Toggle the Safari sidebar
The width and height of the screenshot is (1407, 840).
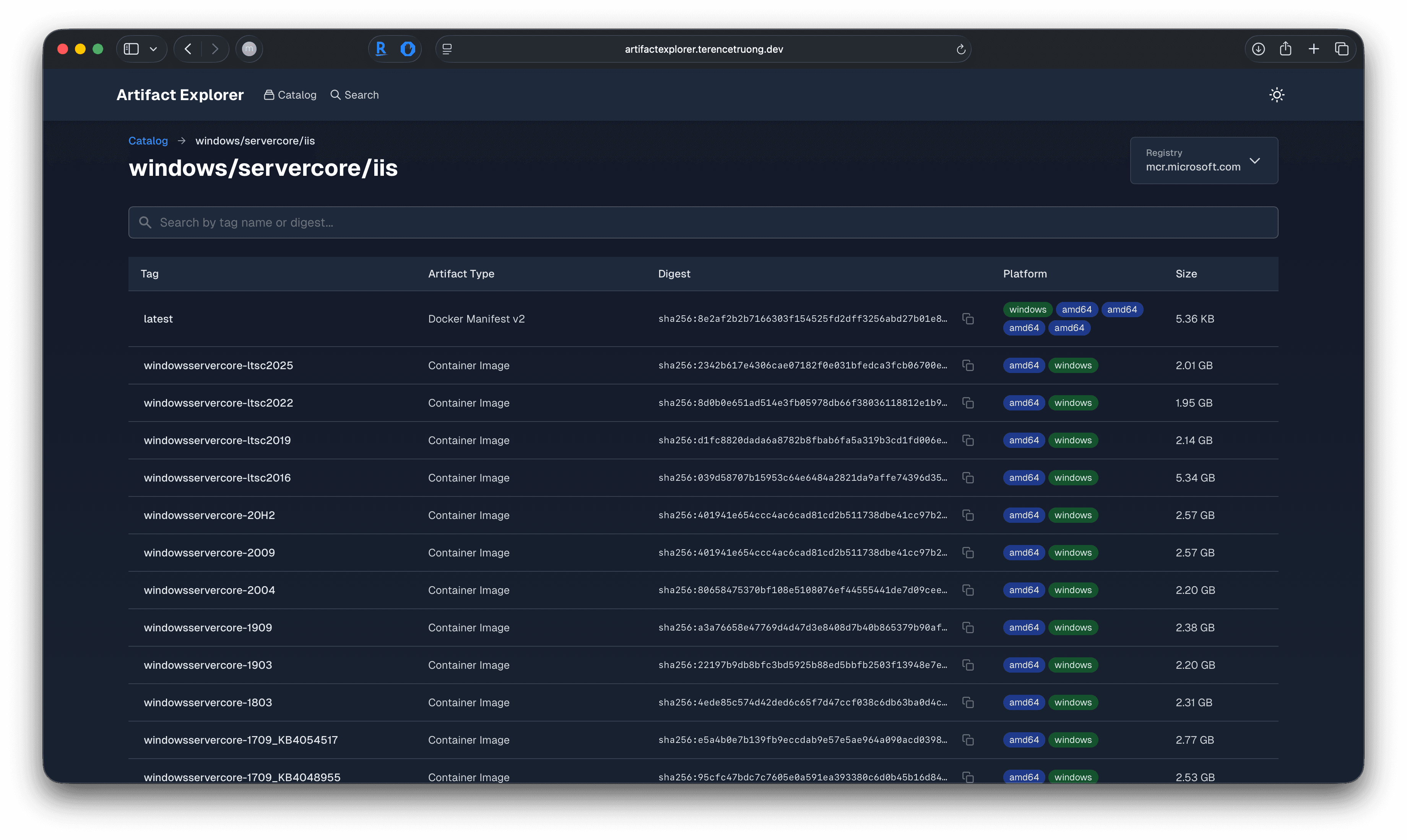pyautogui.click(x=132, y=49)
